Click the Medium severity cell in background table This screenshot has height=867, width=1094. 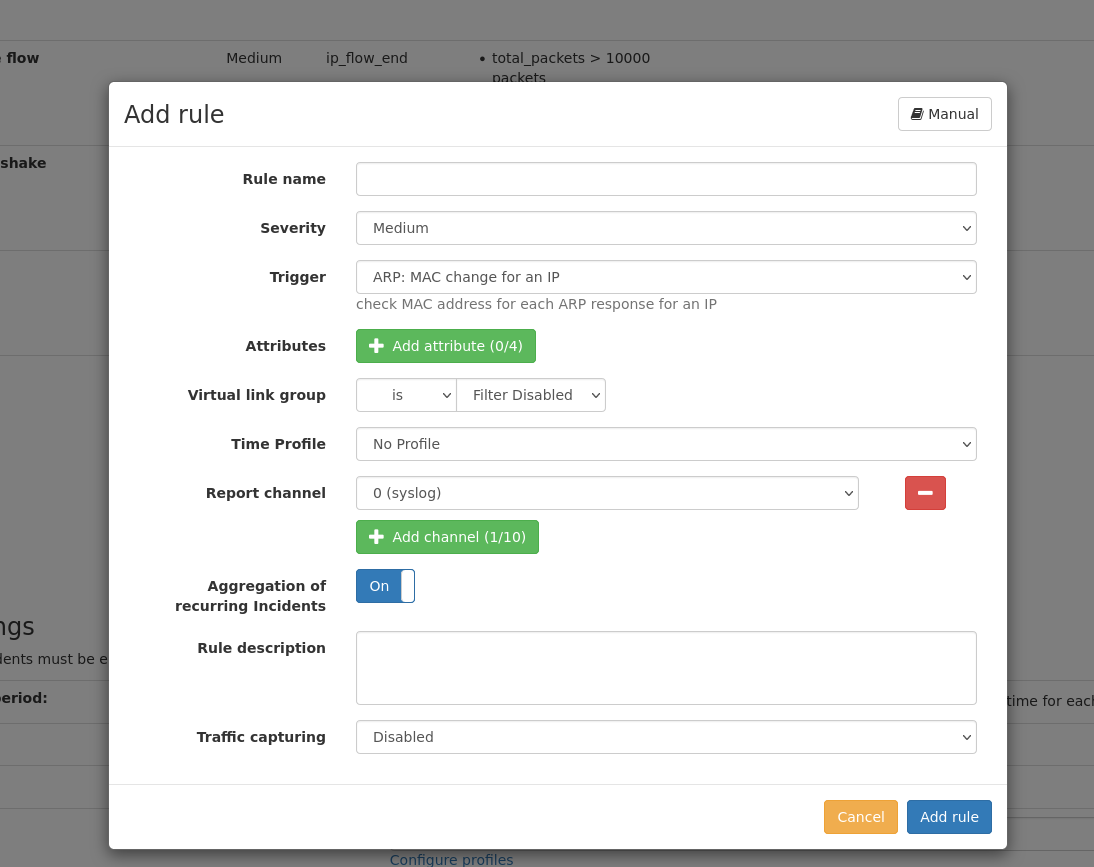click(254, 58)
